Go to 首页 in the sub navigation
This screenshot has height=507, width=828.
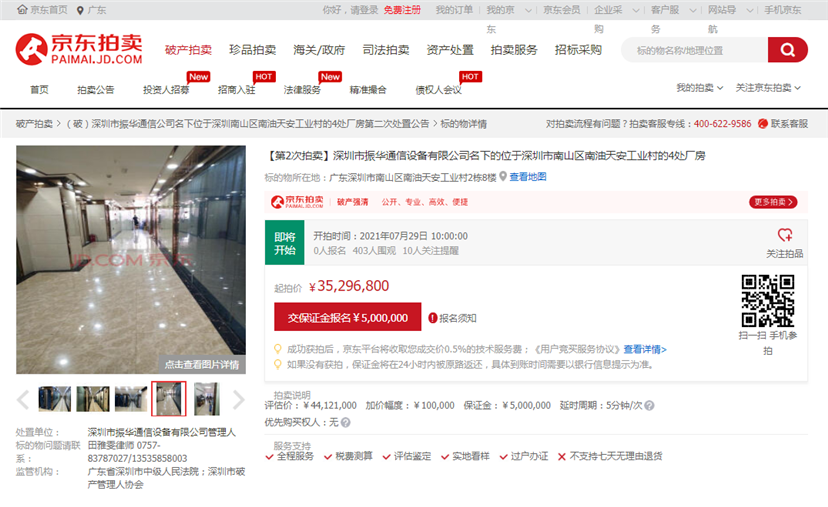[x=39, y=90]
